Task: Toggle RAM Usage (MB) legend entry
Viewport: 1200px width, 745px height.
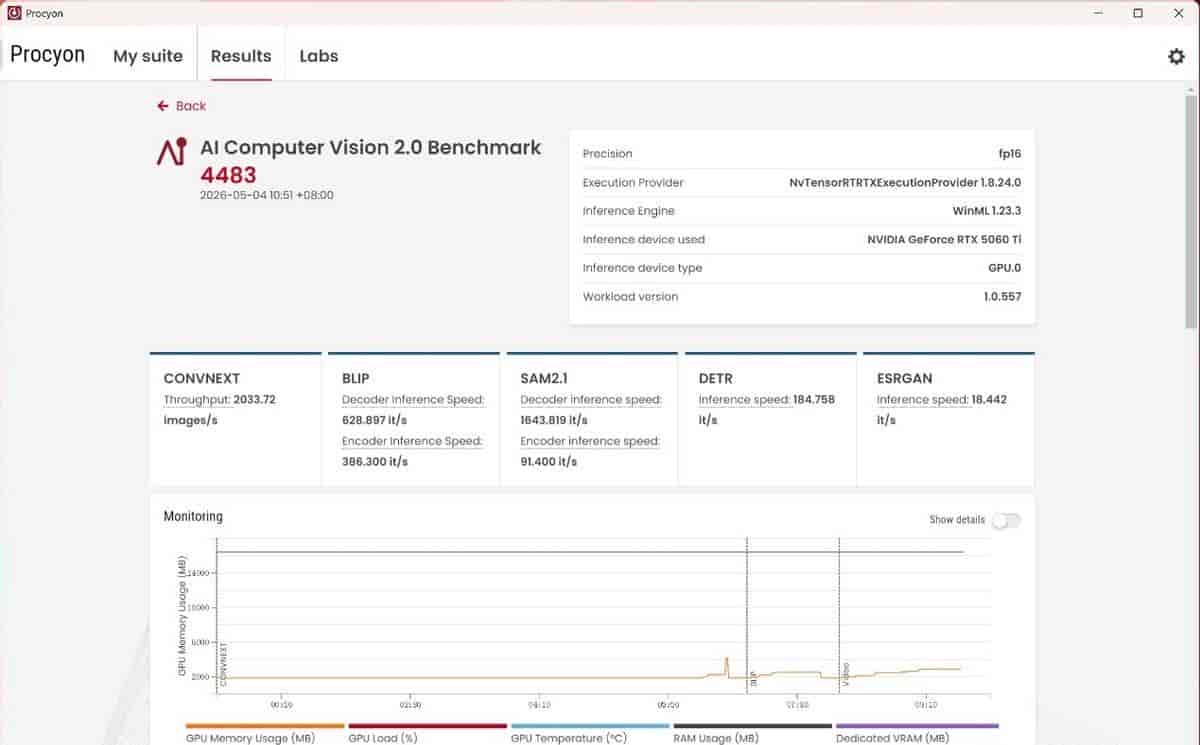Action: [752, 733]
